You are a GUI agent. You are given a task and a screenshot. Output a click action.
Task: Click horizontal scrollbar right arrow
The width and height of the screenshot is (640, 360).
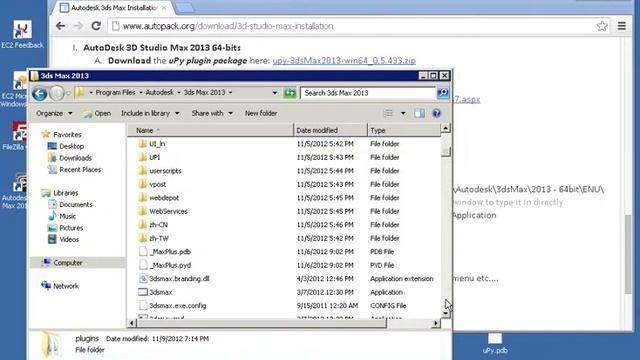point(436,323)
